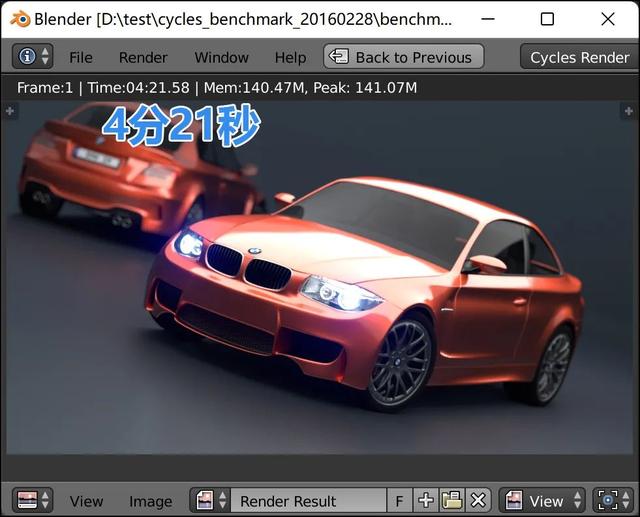Open the Render menu
This screenshot has width=640, height=517.
[143, 58]
